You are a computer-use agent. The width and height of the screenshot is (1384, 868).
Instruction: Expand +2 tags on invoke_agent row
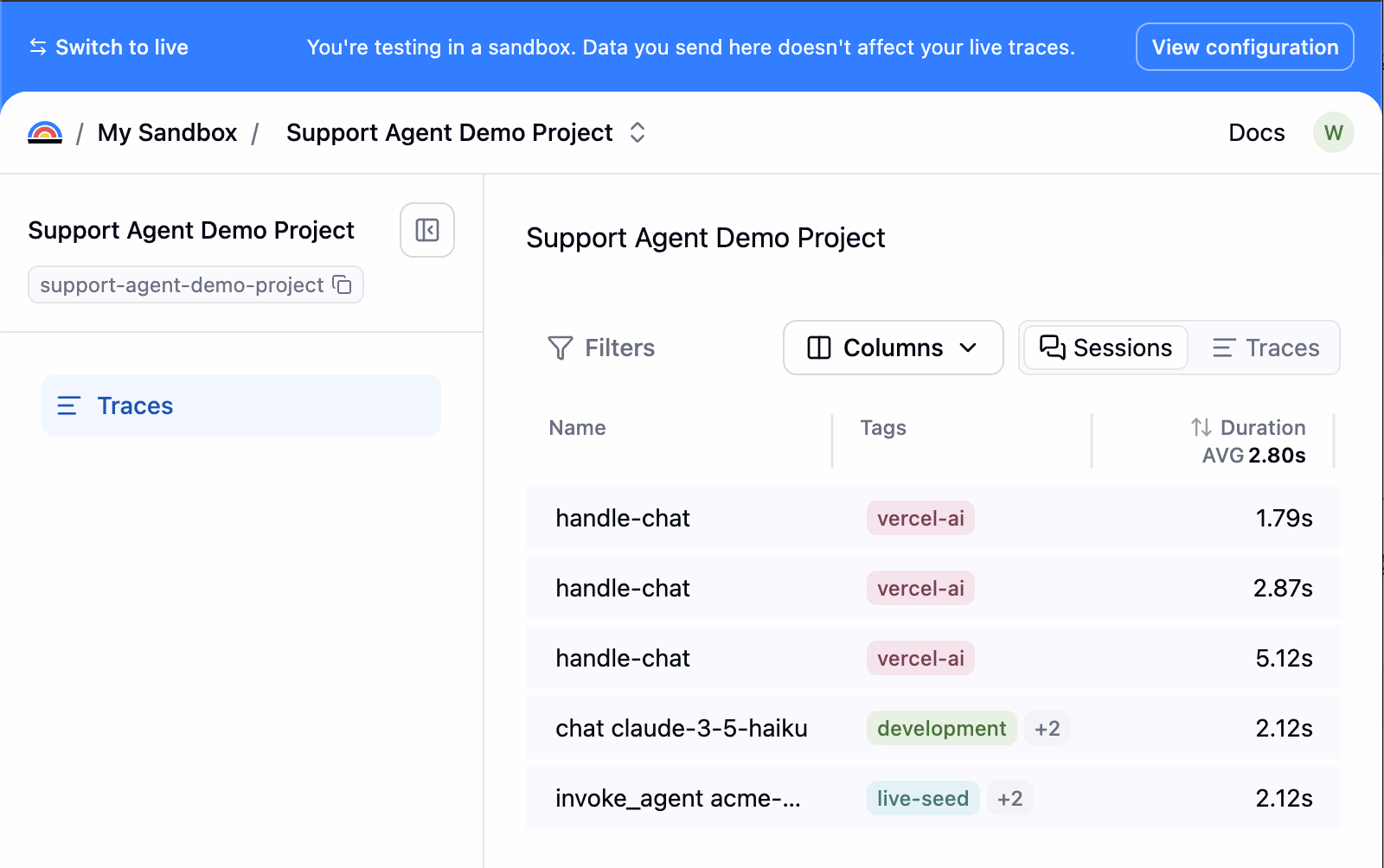(x=1009, y=798)
